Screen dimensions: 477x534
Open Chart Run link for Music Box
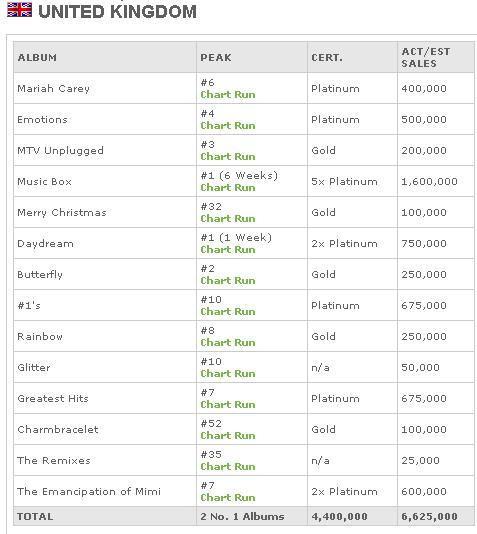point(228,187)
